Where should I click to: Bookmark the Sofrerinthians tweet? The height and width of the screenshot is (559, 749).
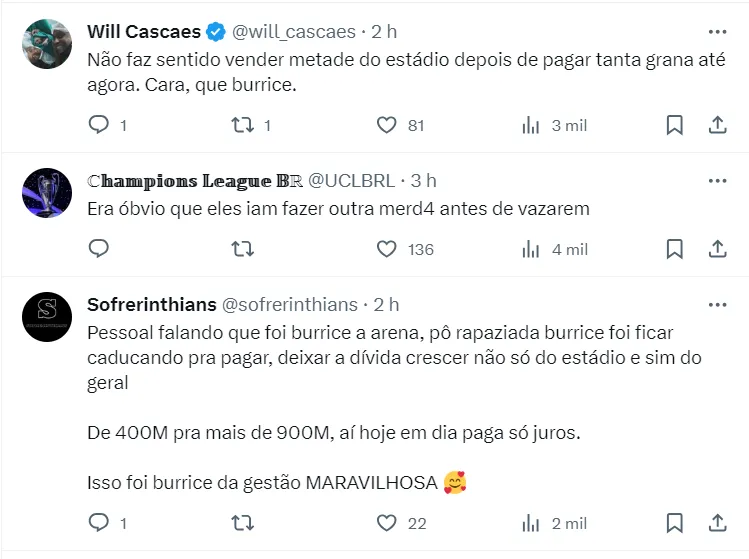tap(675, 522)
